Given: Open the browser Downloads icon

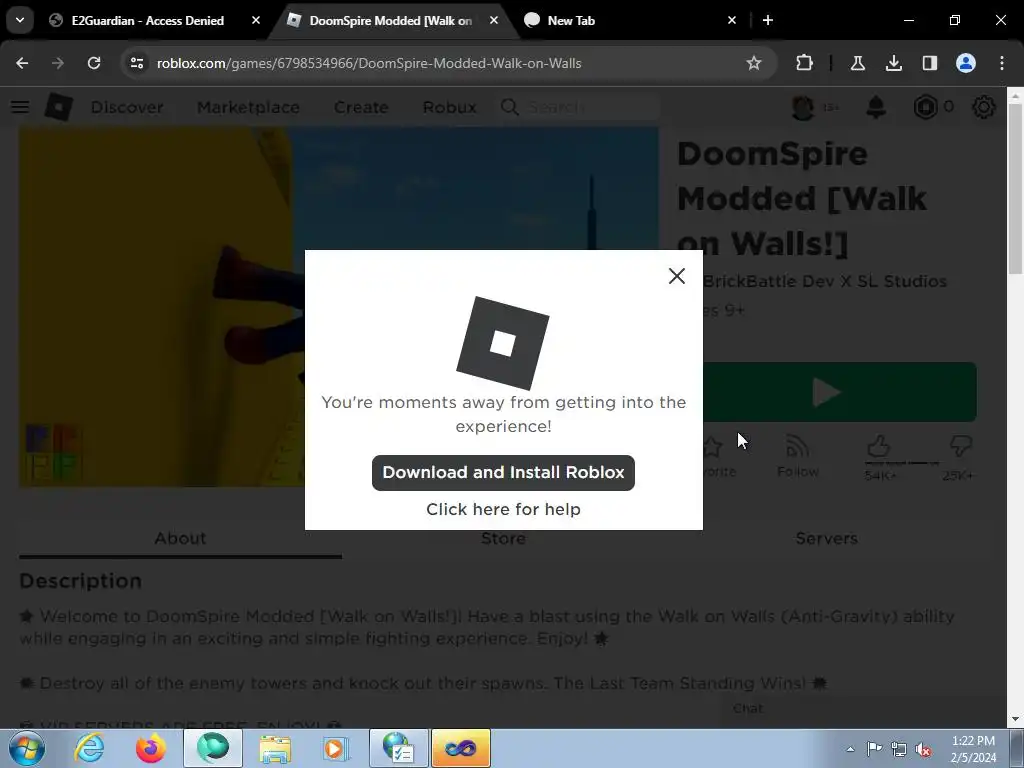Looking at the screenshot, I should (x=893, y=63).
